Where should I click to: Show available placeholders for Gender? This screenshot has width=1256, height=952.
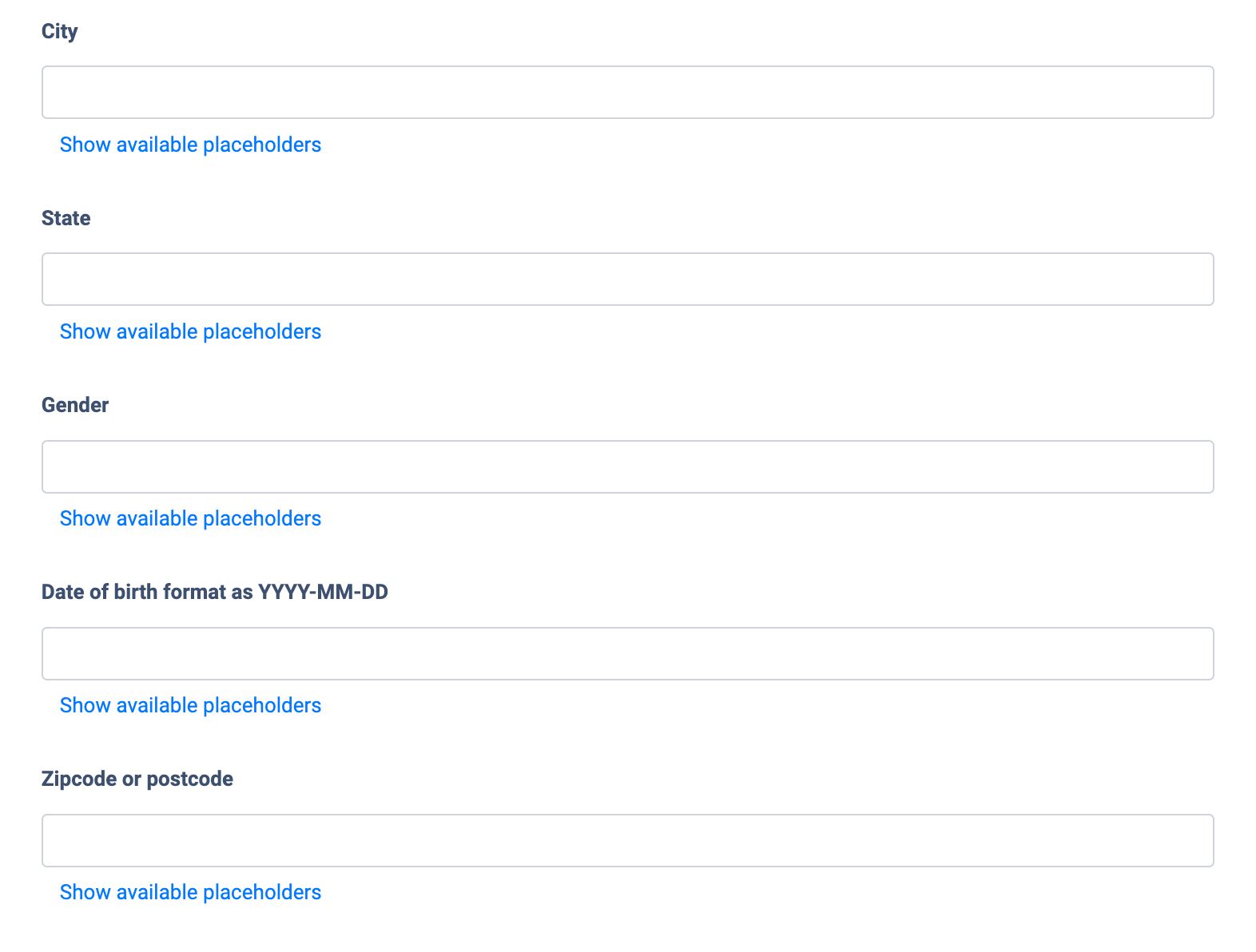190,518
